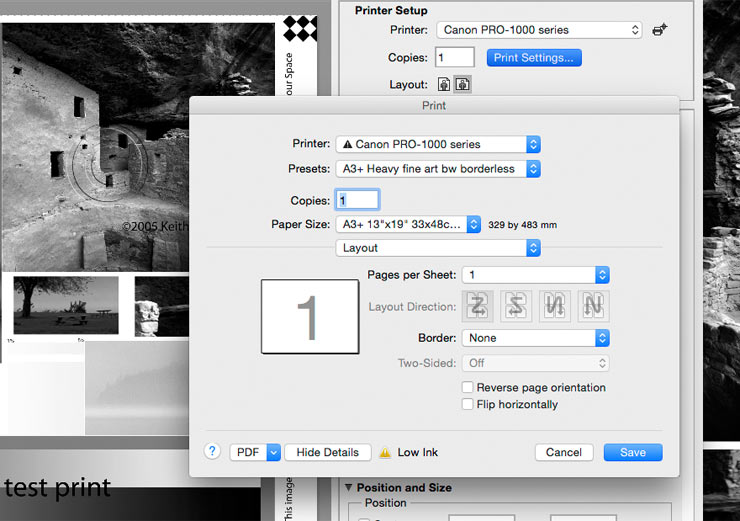
Task: Click the Copies field in Printer Setup
Action: pyautogui.click(x=454, y=58)
